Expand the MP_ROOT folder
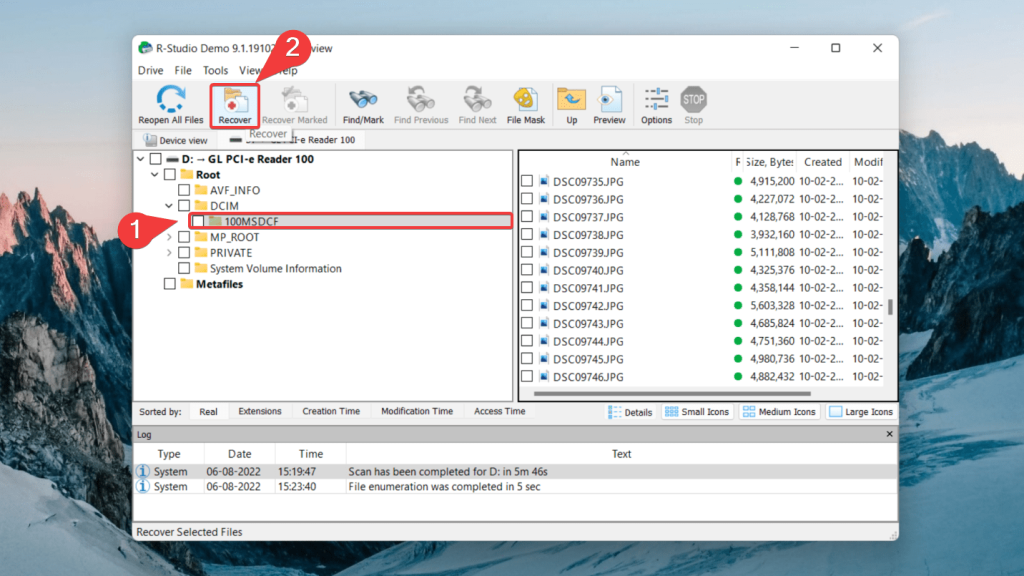 (170, 237)
